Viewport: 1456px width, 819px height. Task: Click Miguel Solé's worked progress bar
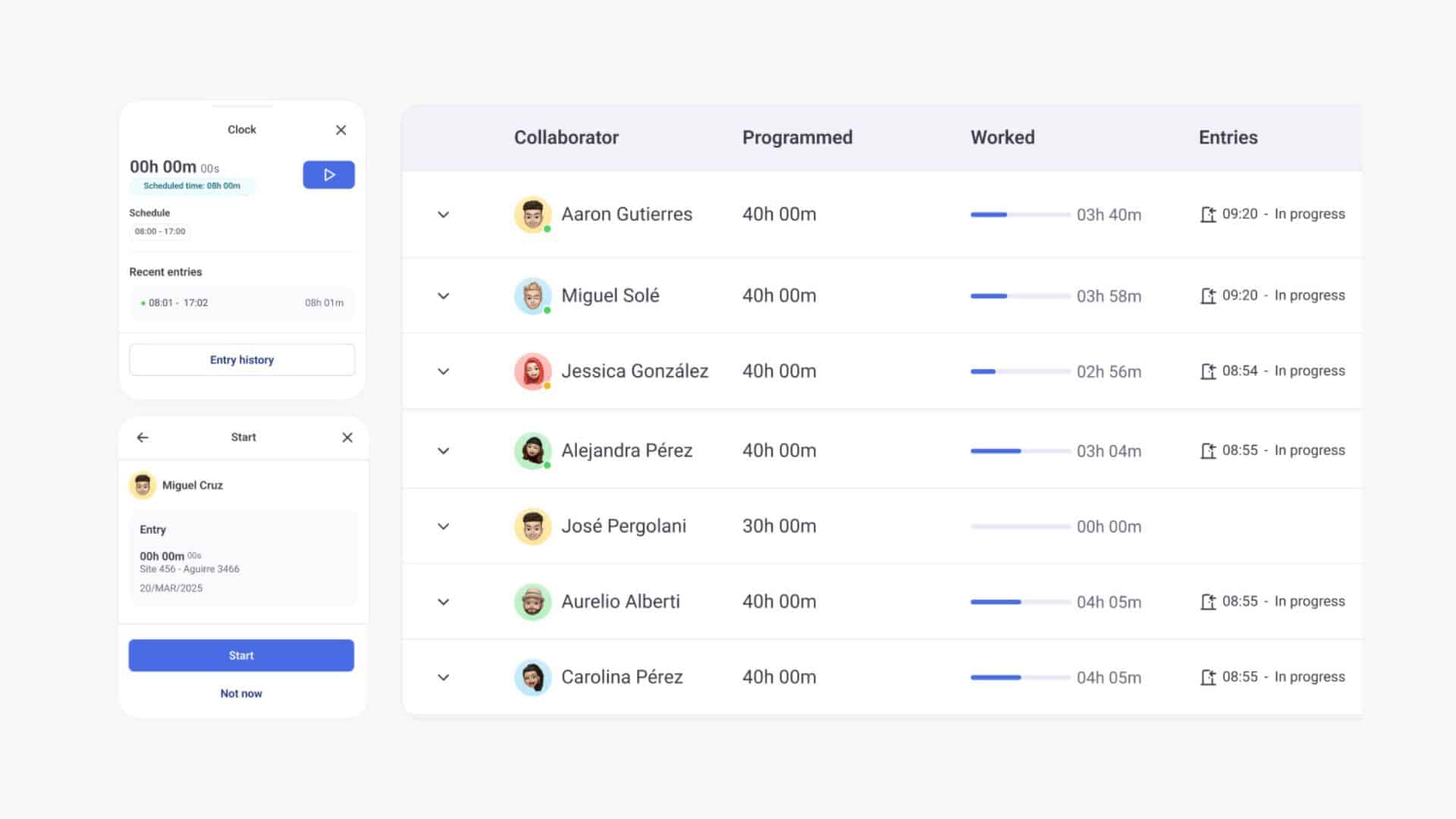point(1019,296)
